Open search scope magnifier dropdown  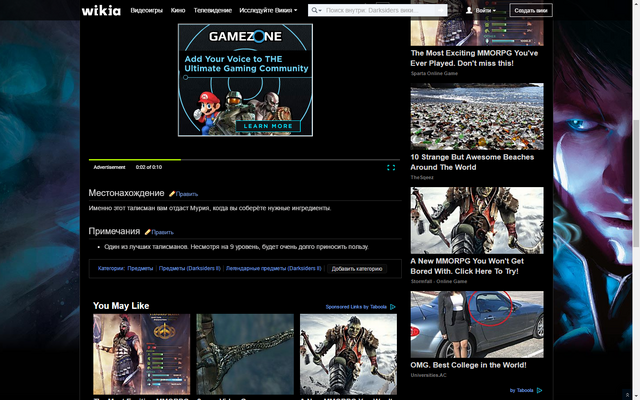pyautogui.click(x=316, y=10)
